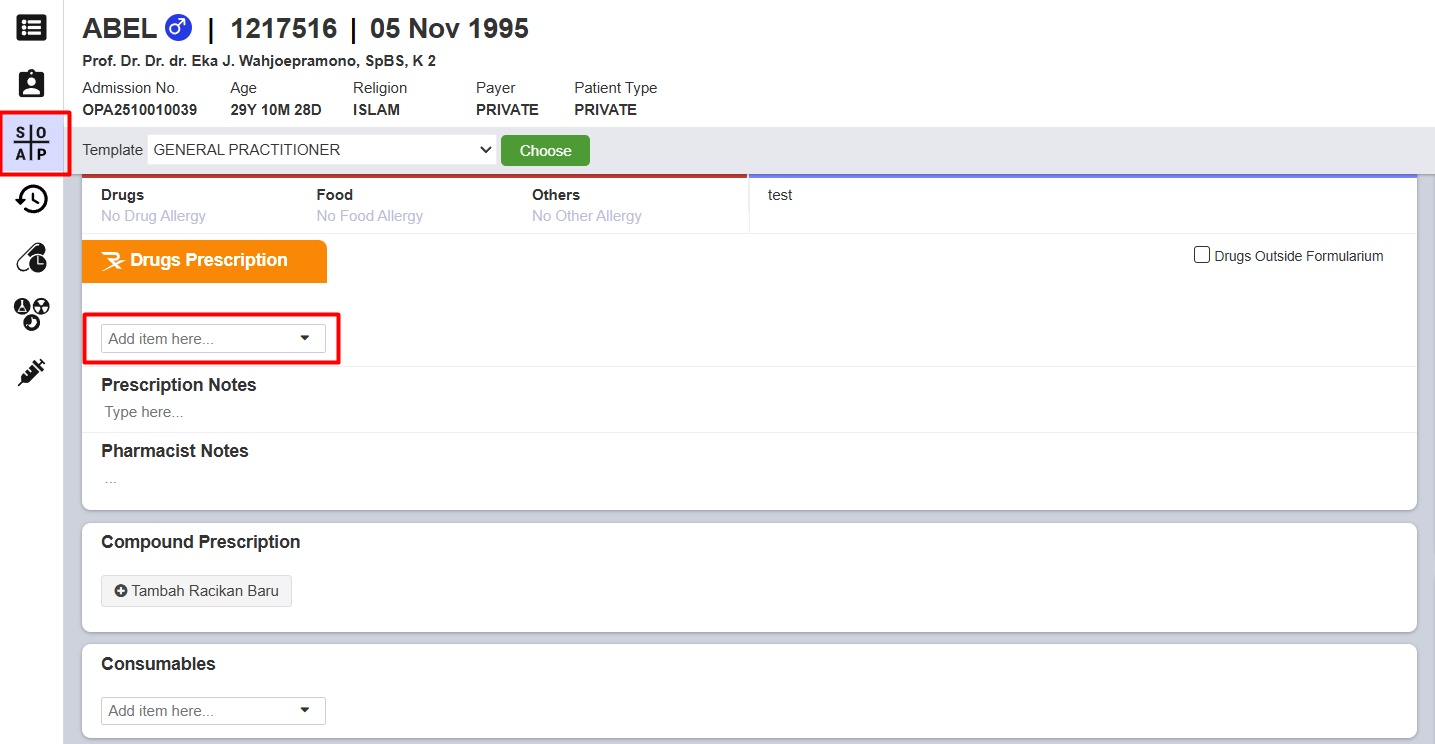Click the Prescription Notes text field

400,412
